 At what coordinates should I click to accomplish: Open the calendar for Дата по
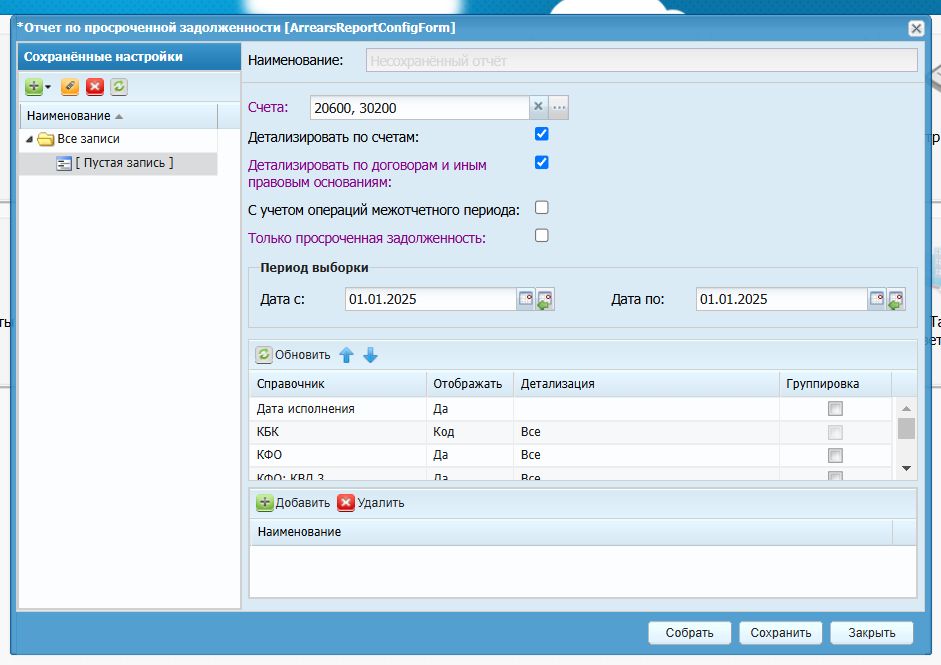click(x=877, y=299)
